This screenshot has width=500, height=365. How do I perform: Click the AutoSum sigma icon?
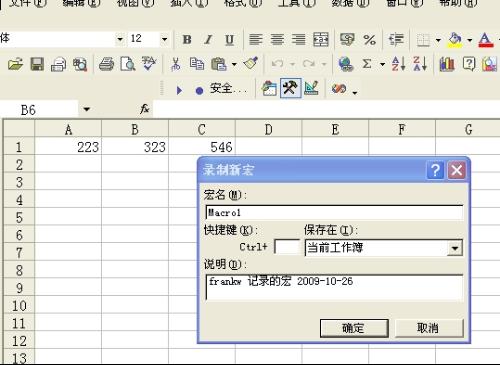tap(367, 64)
